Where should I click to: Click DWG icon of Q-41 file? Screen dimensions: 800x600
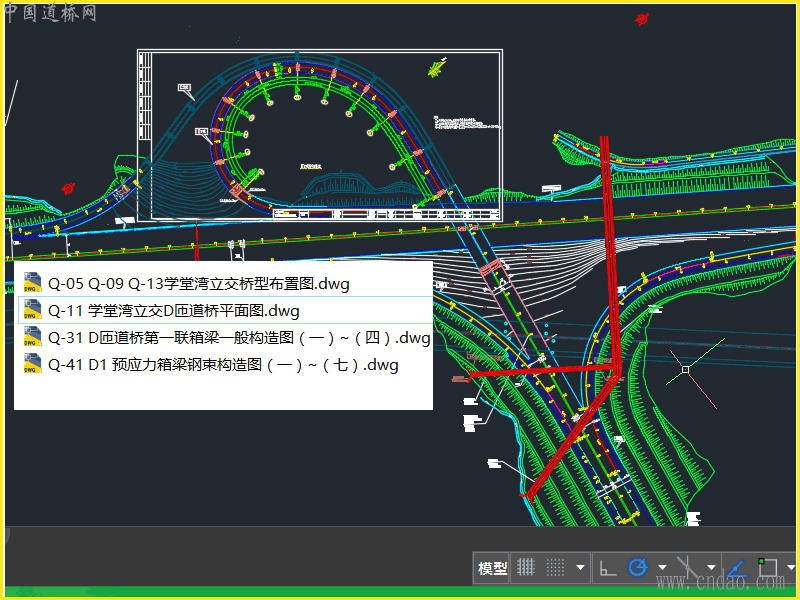click(x=32, y=364)
